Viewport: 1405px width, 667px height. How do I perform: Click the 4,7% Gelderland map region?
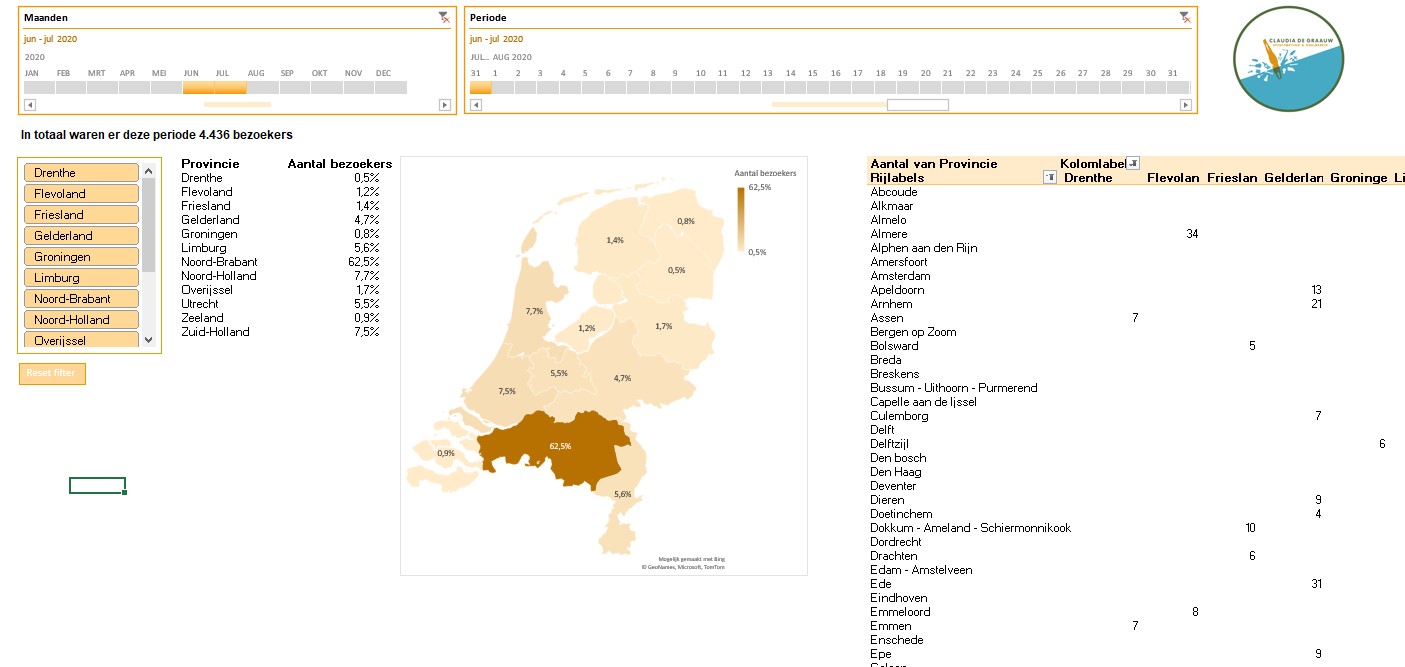(x=622, y=378)
